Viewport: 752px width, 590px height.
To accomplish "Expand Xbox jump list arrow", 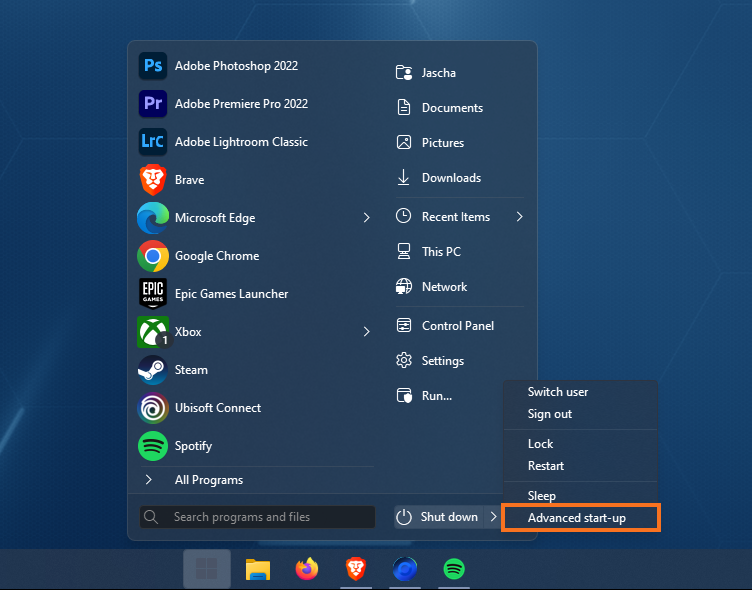I will point(366,331).
